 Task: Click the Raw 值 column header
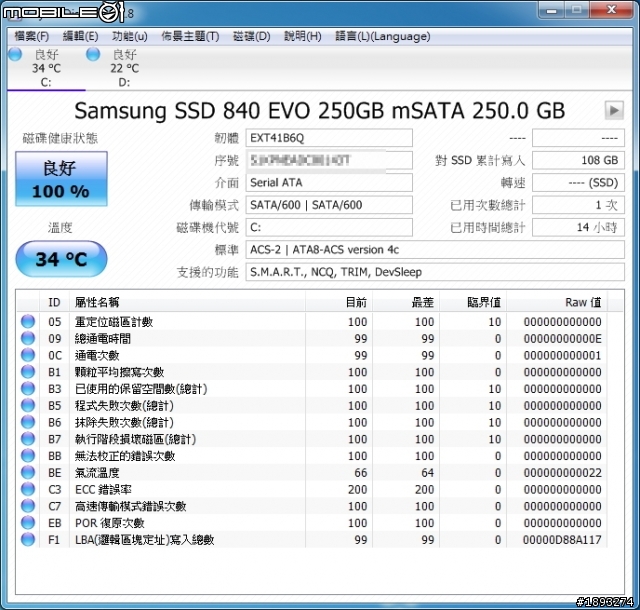[x=557, y=303]
